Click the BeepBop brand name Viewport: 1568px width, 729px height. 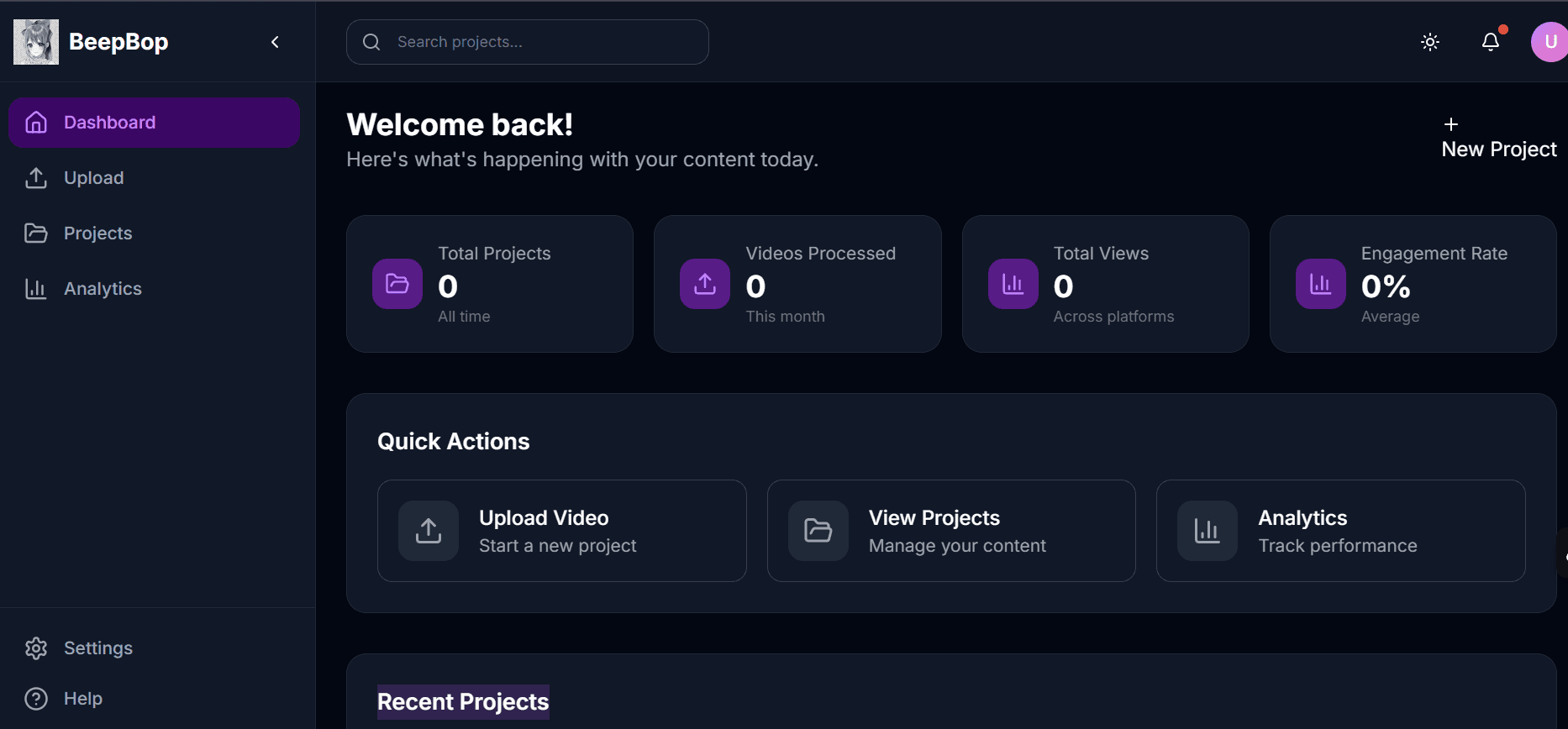pyautogui.click(x=118, y=42)
